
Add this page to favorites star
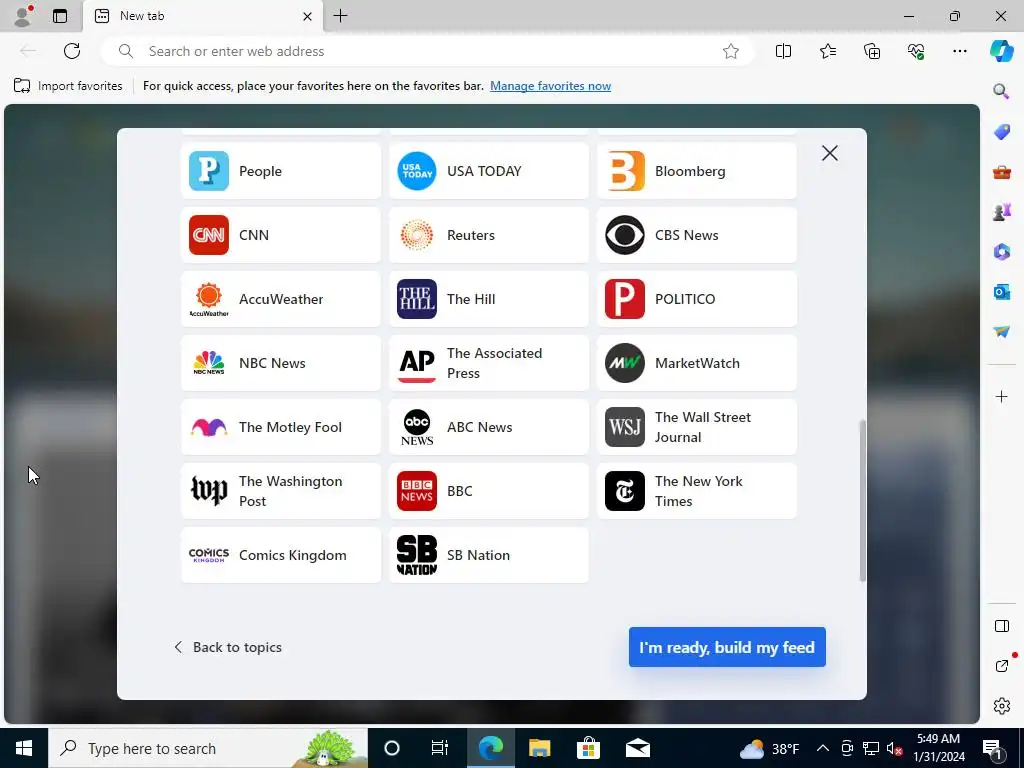731,51
